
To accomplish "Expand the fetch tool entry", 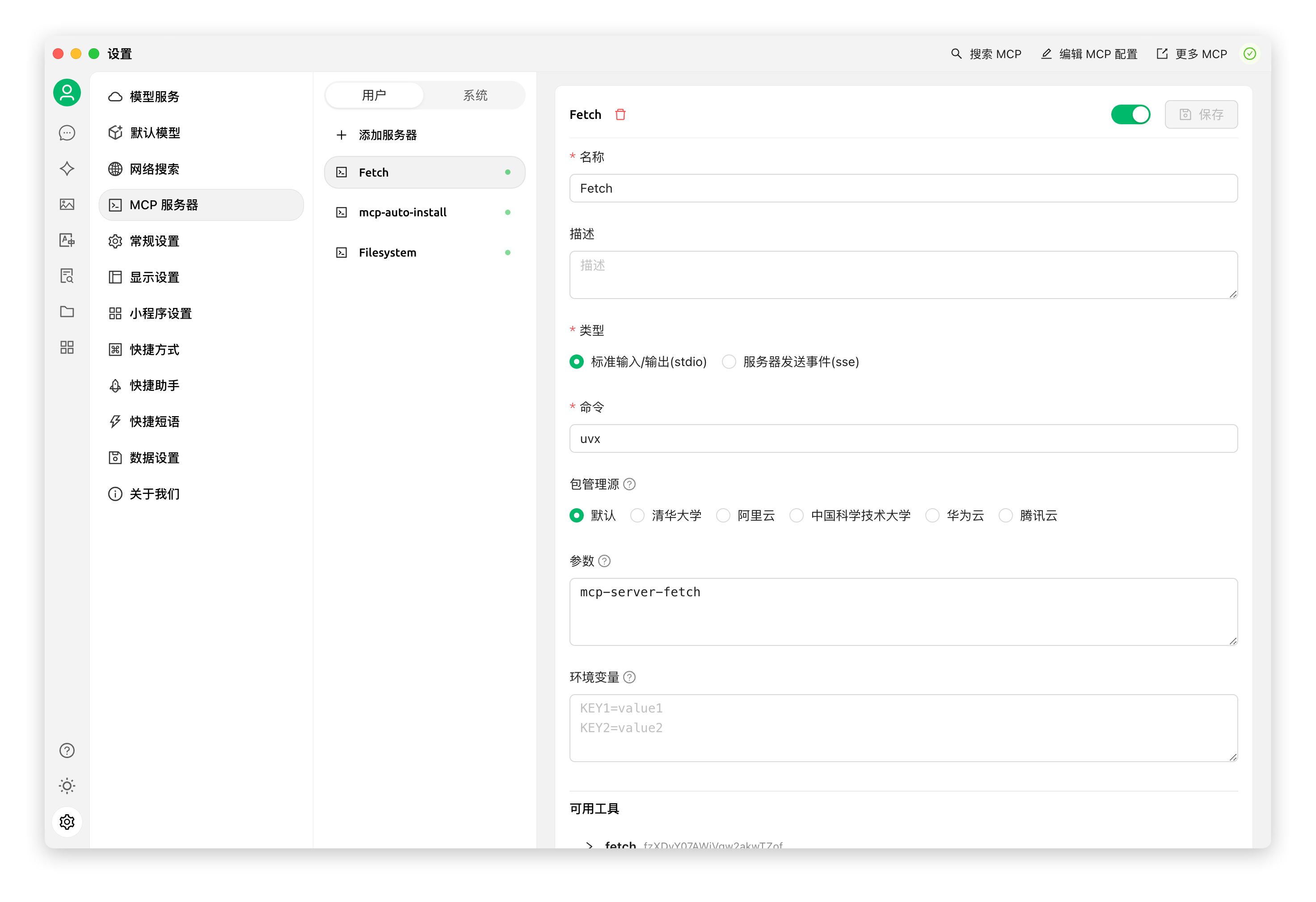I will pyautogui.click(x=590, y=845).
